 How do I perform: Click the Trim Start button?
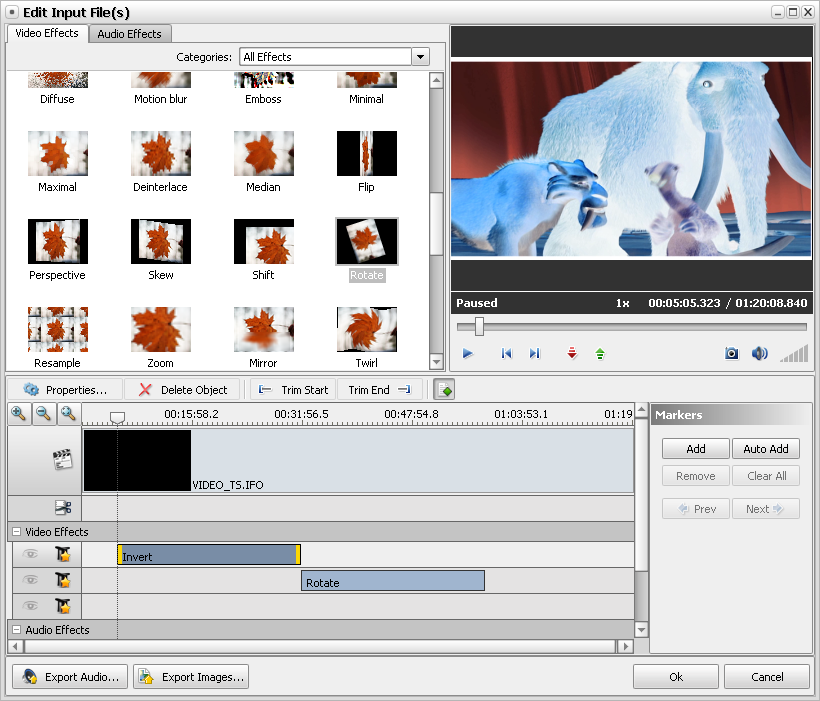coord(293,390)
